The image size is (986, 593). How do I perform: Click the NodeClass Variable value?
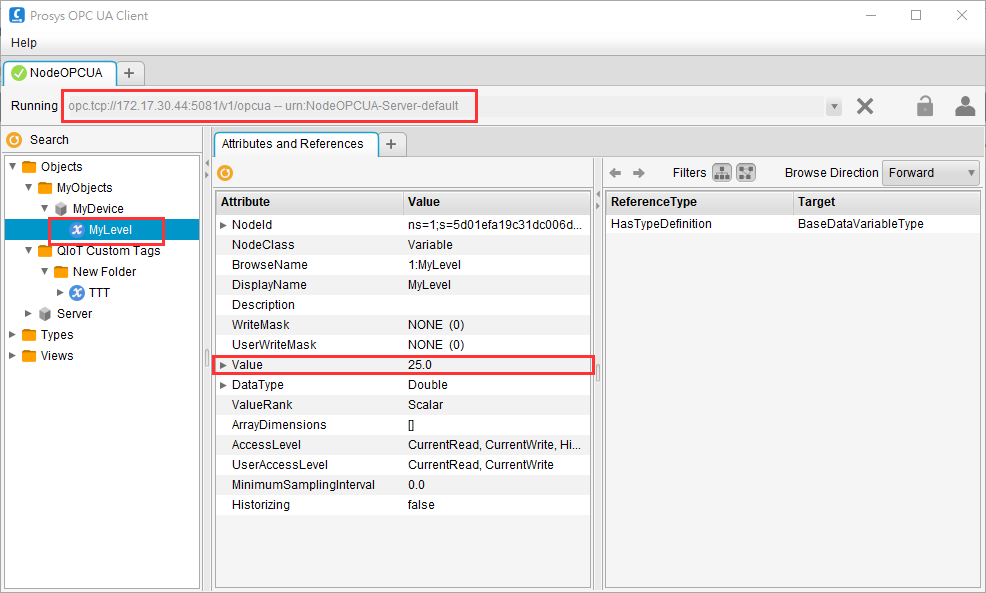[x=430, y=245]
